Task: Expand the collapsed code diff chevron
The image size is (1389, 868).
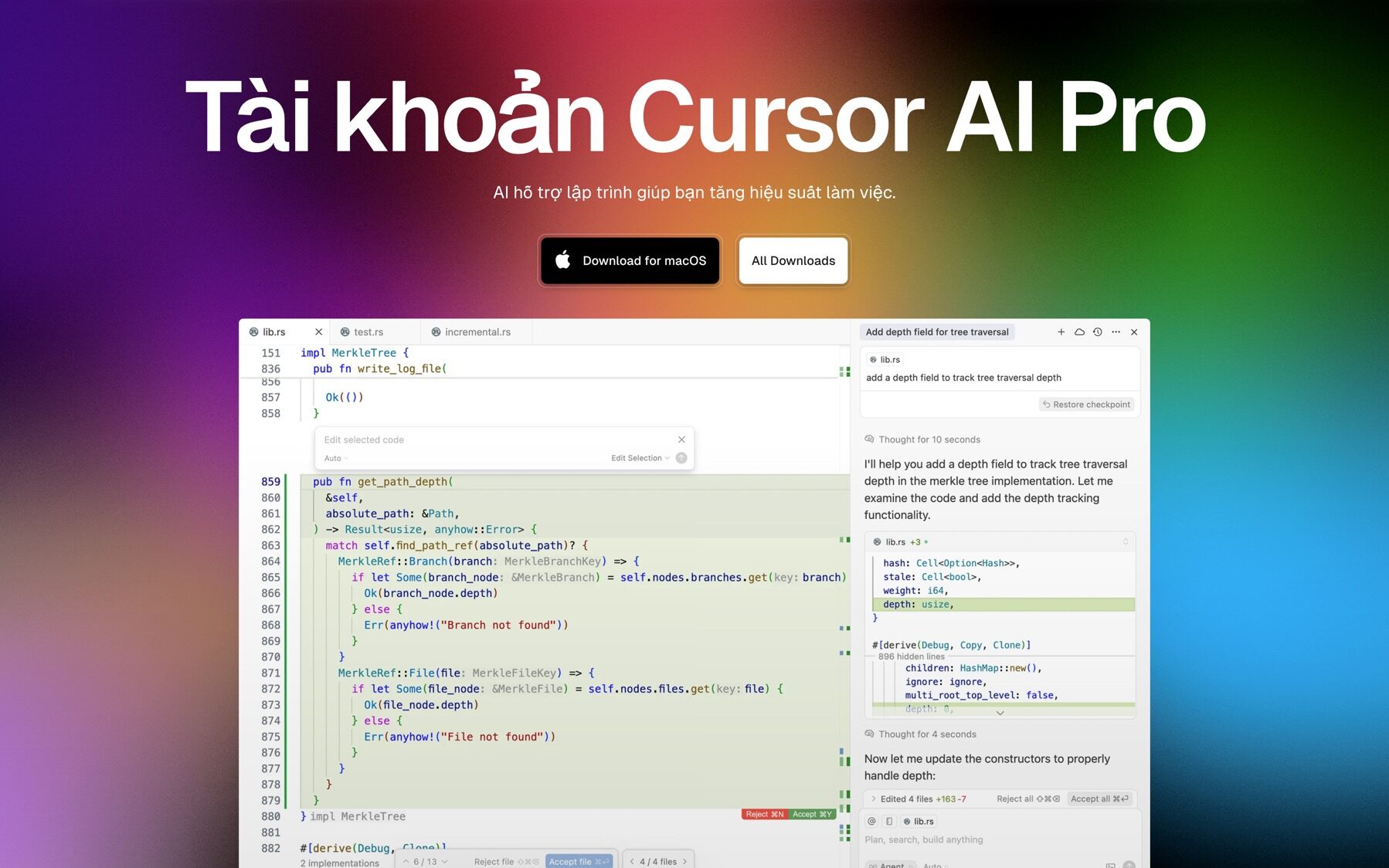Action: 1000,713
